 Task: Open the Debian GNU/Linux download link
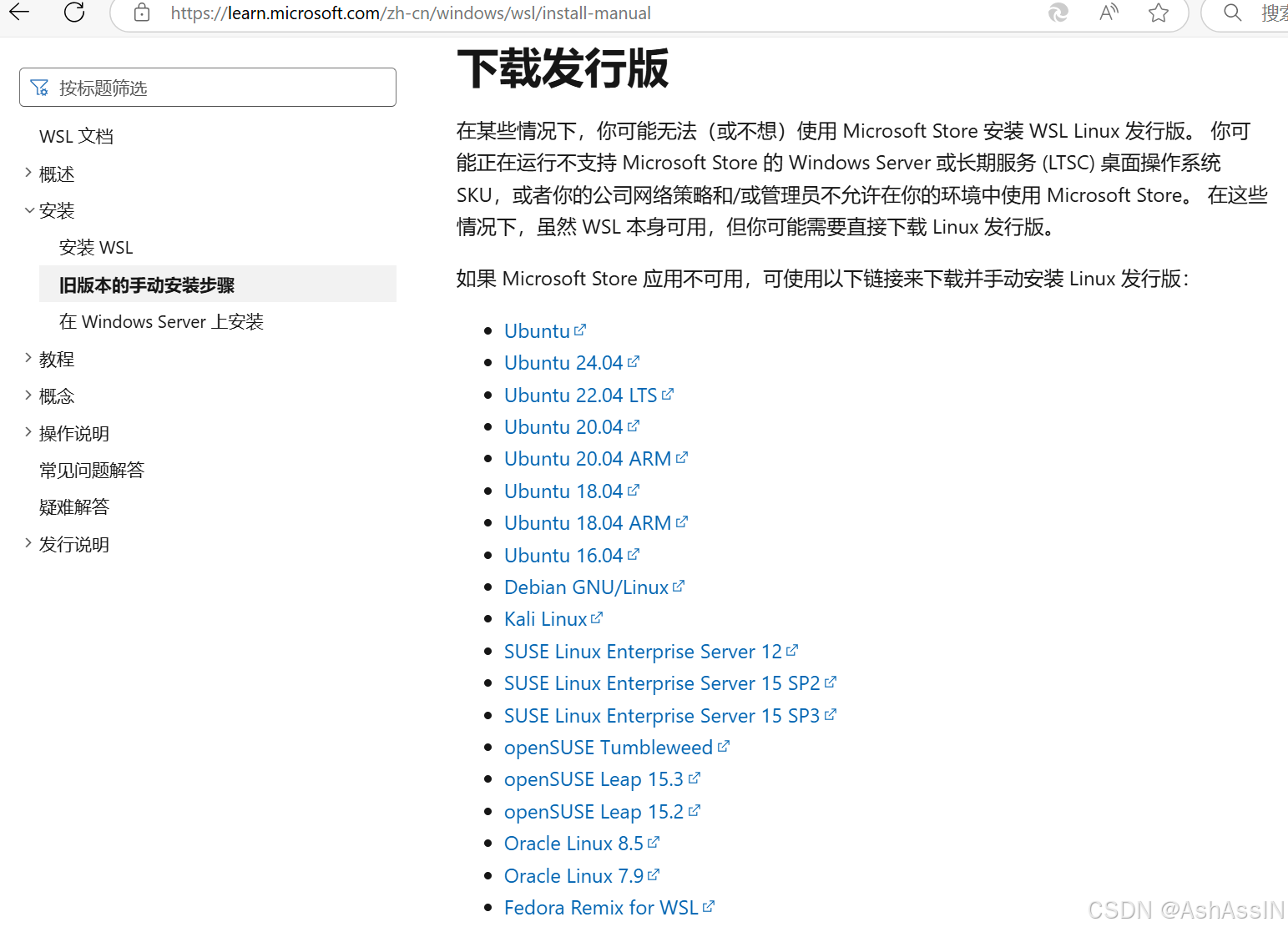click(x=586, y=587)
